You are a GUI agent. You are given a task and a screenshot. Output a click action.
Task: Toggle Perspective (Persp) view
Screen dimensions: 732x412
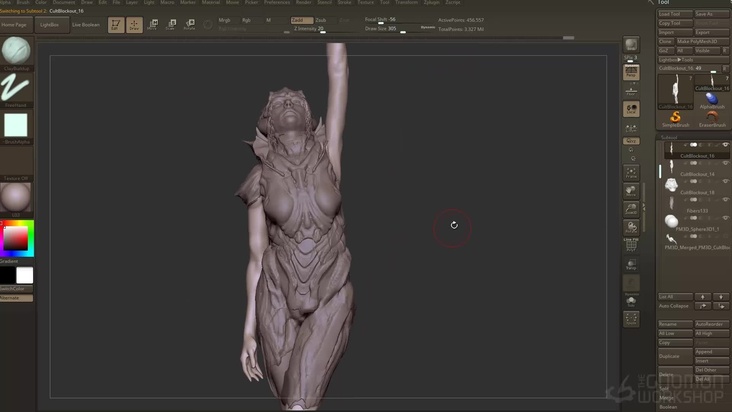tap(631, 72)
